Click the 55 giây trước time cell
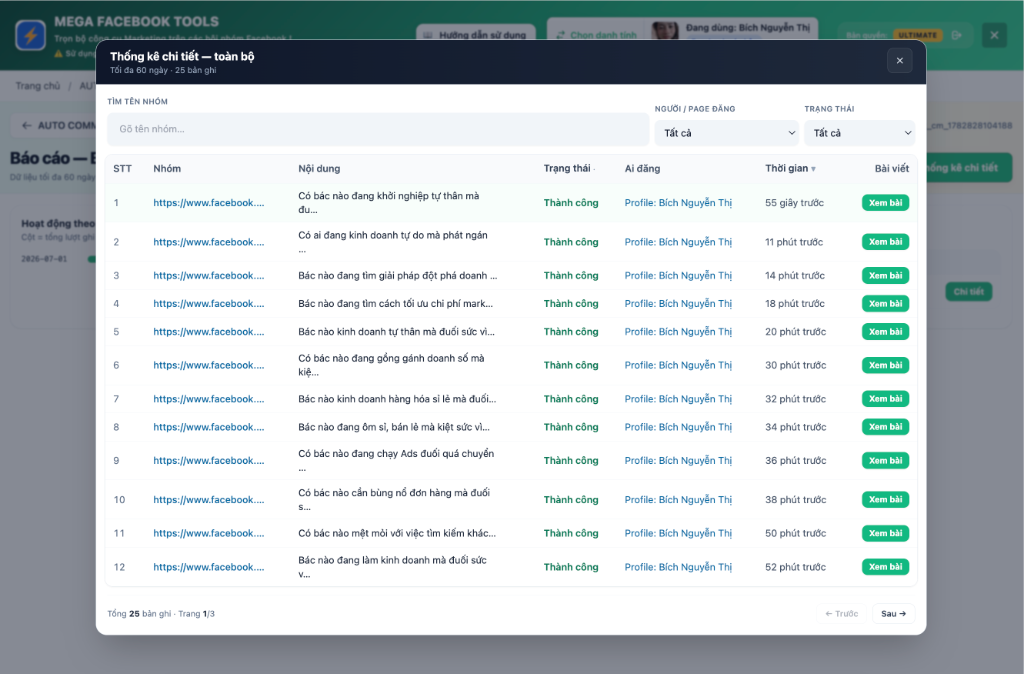Viewport: 1024px width, 674px height. 794,203
